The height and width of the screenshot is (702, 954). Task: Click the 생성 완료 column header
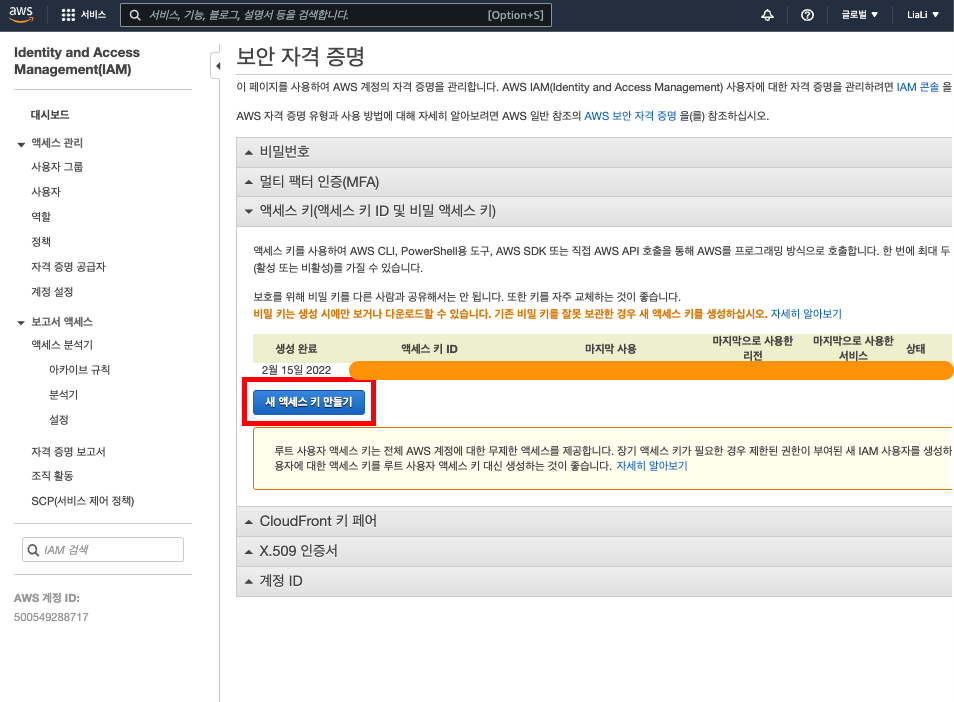click(x=296, y=349)
